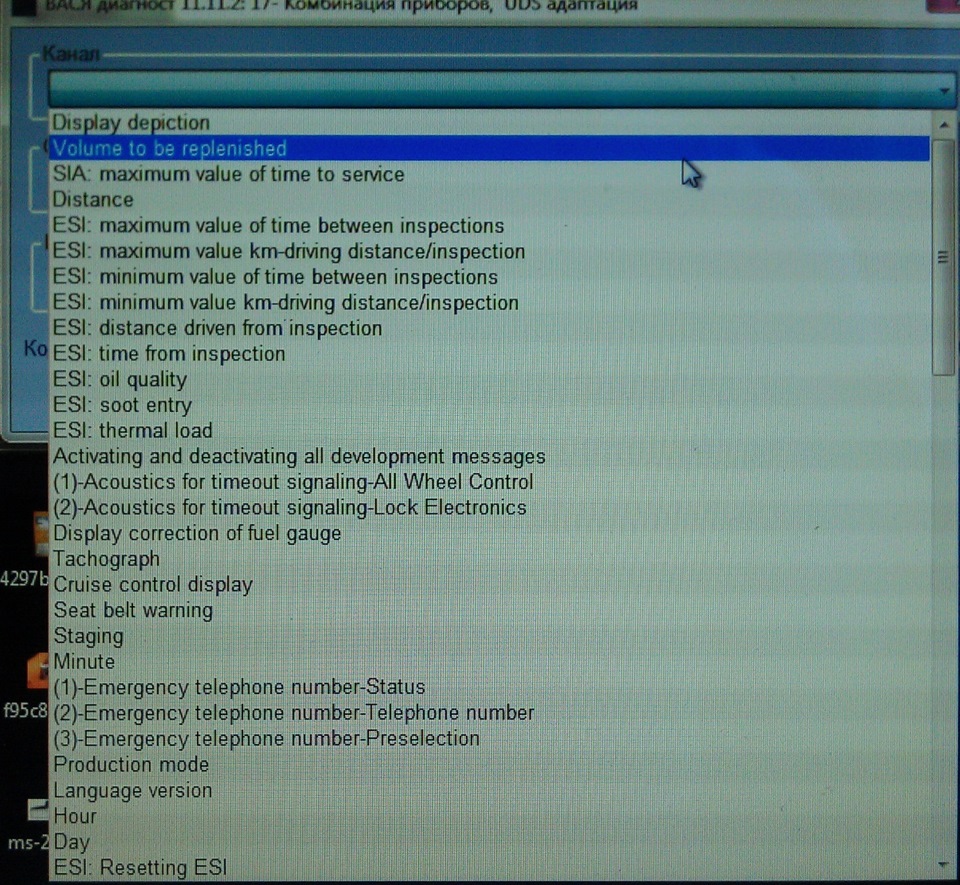Choose '(2)-Emergency telephone number-Telephone number'
Viewport: 960px width, 885px height.
click(x=490, y=714)
